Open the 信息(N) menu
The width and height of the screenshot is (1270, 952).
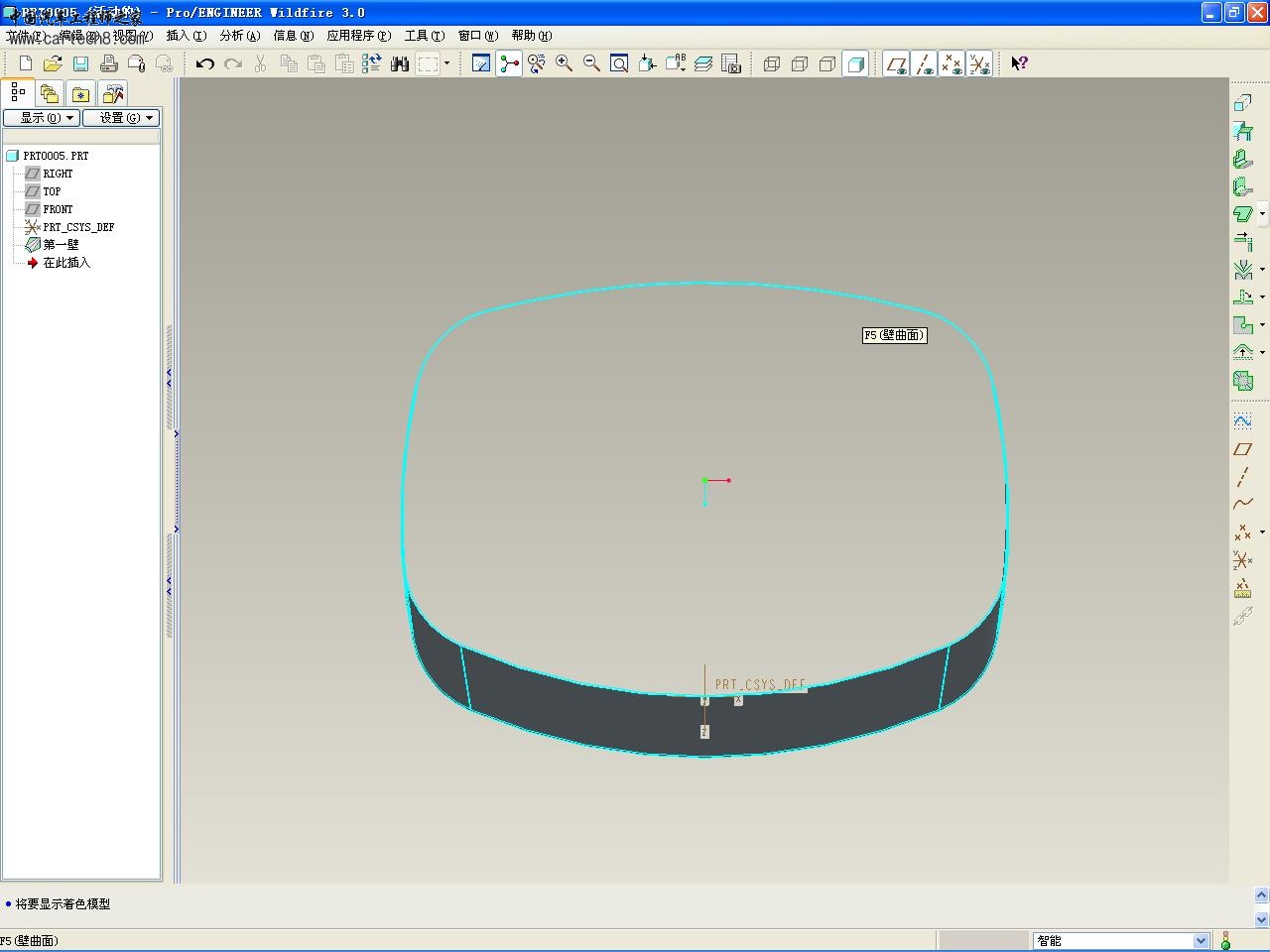[294, 36]
